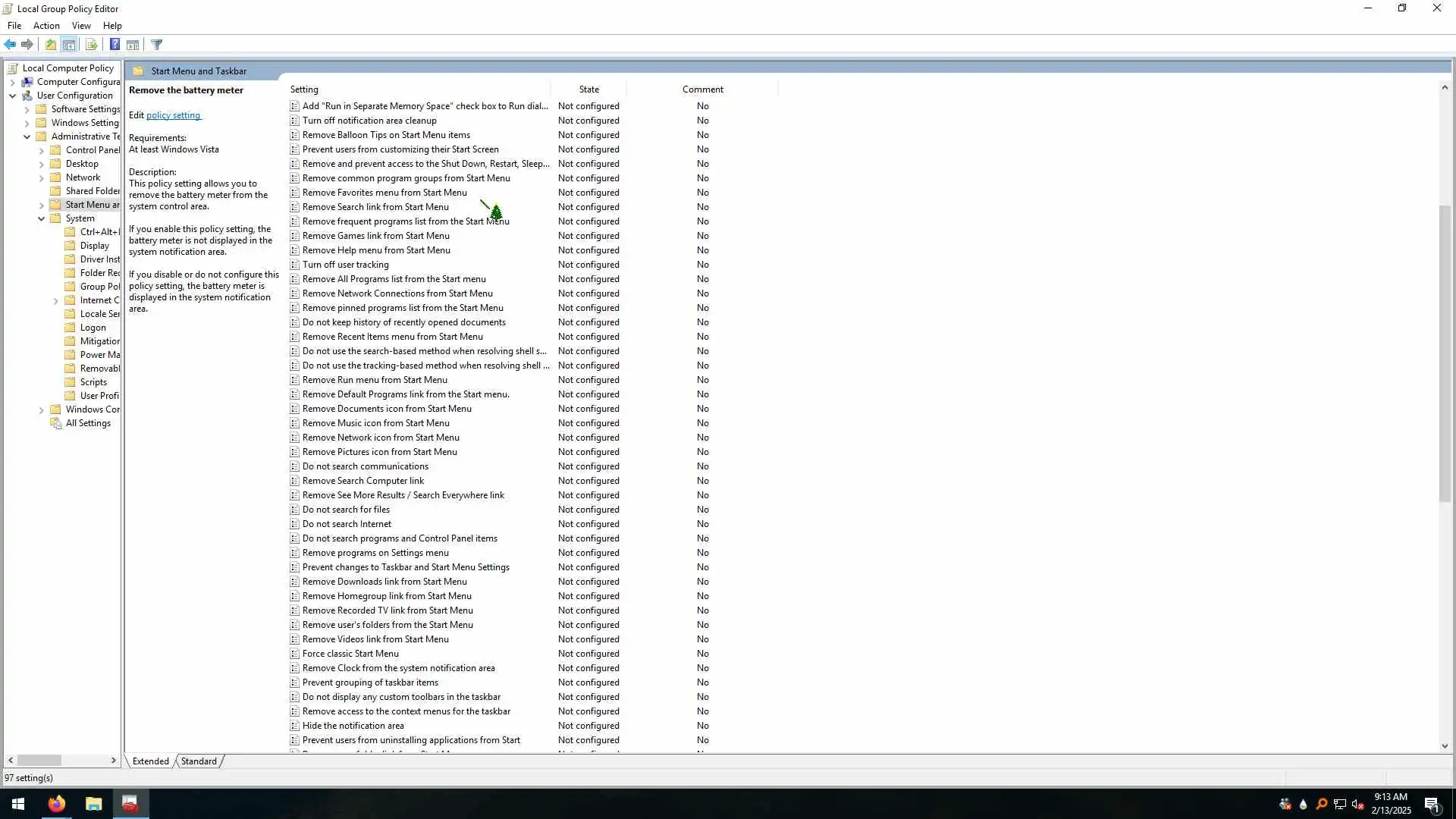Toggle Show/Hide Console Tree toolbar icon
The image size is (1456, 819).
coord(69,45)
